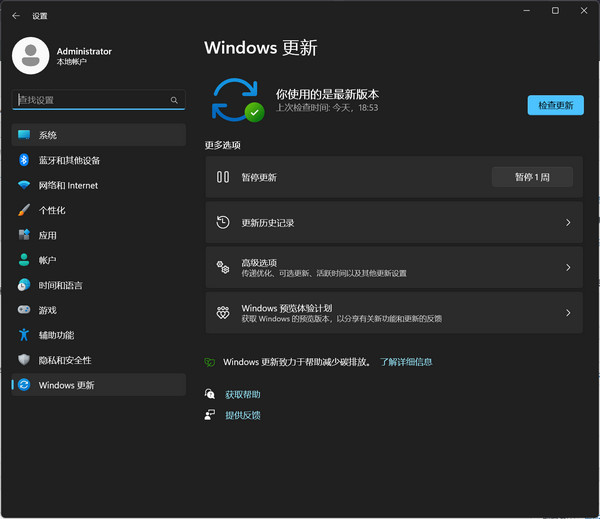
Task: Click 暂停 1 周 to pause updates
Action: [x=532, y=177]
